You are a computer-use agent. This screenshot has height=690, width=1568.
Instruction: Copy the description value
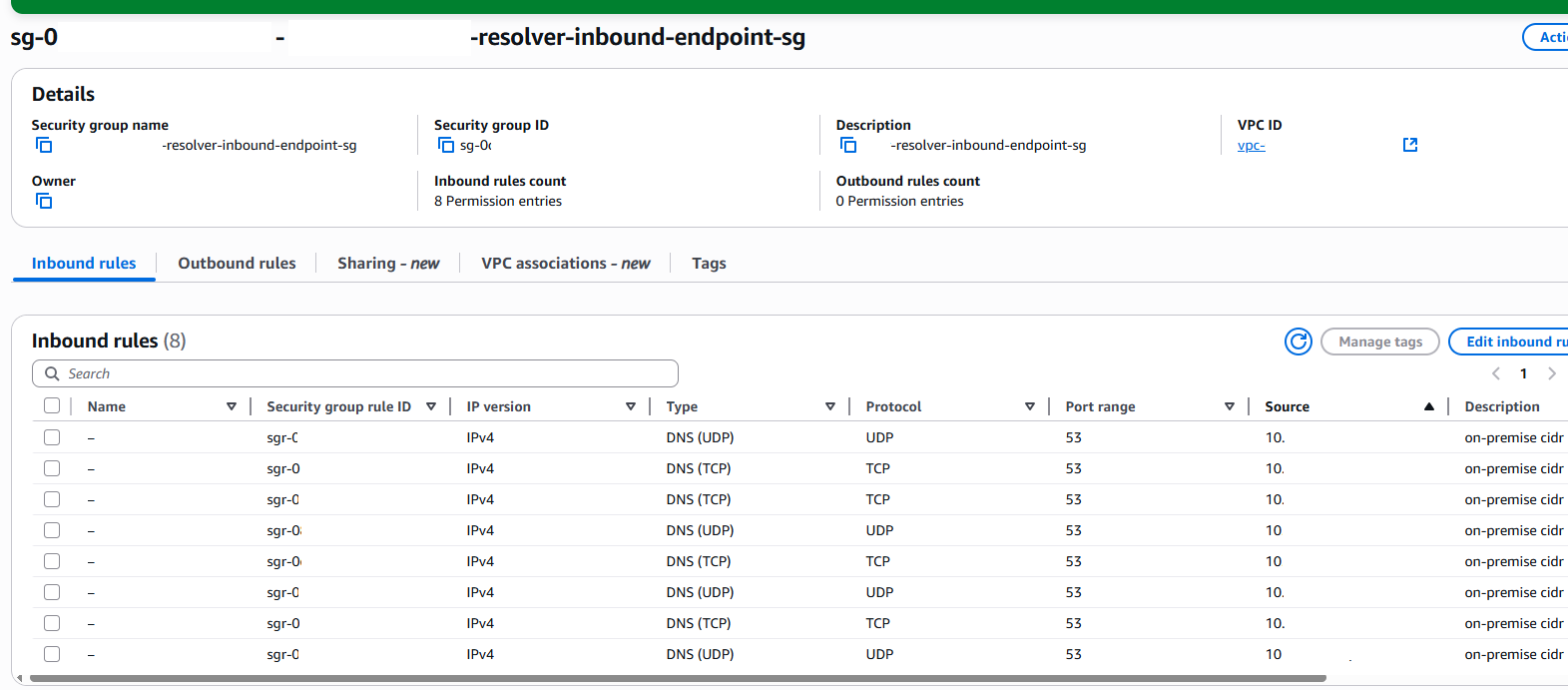(848, 146)
